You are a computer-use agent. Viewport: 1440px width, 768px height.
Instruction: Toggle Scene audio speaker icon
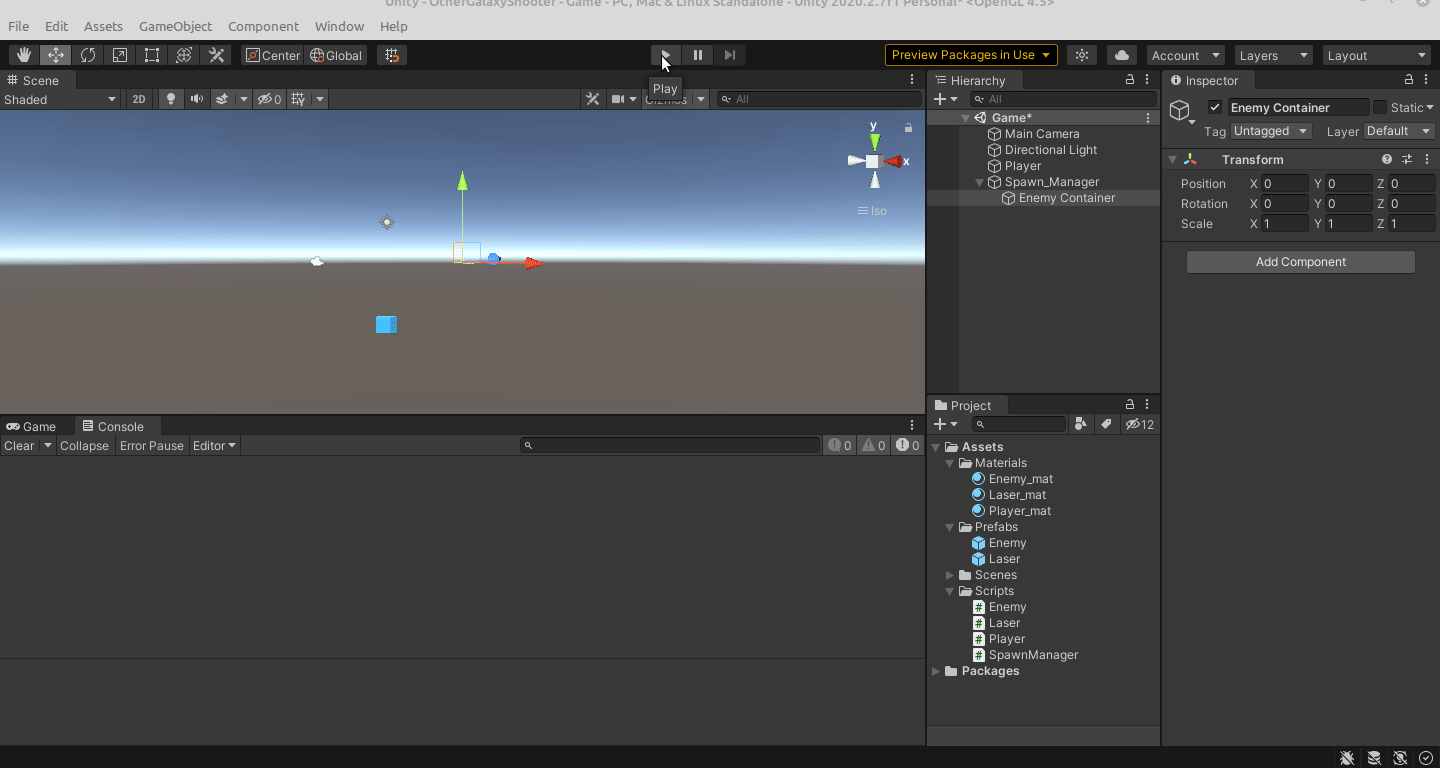pos(196,99)
